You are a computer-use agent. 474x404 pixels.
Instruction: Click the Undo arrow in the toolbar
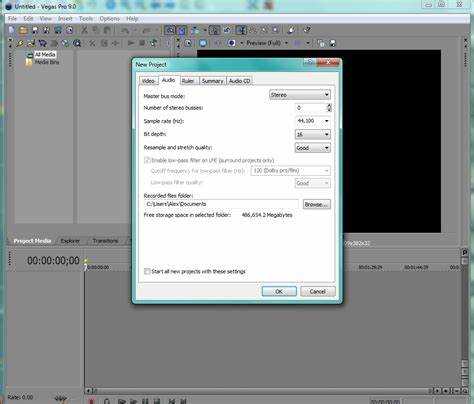(x=125, y=30)
